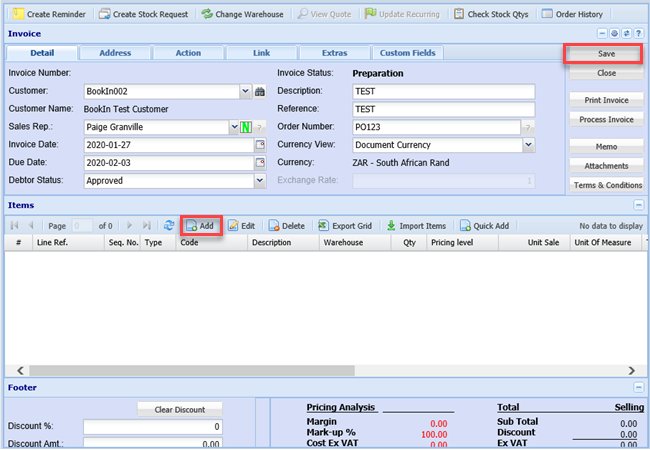Collapse the Items panel
This screenshot has width=650, height=450.
pyautogui.click(x=638, y=204)
